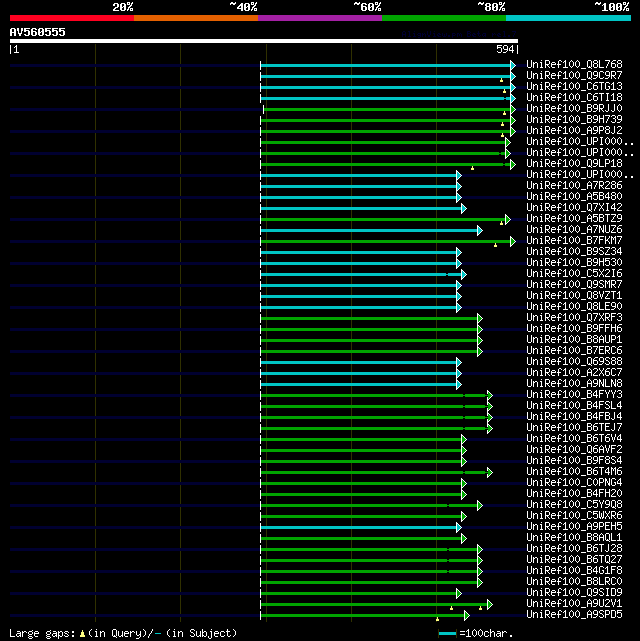The width and height of the screenshot is (640, 641).
Task: Select the UniRef100_A9PEH5 label
Action: tap(574, 527)
